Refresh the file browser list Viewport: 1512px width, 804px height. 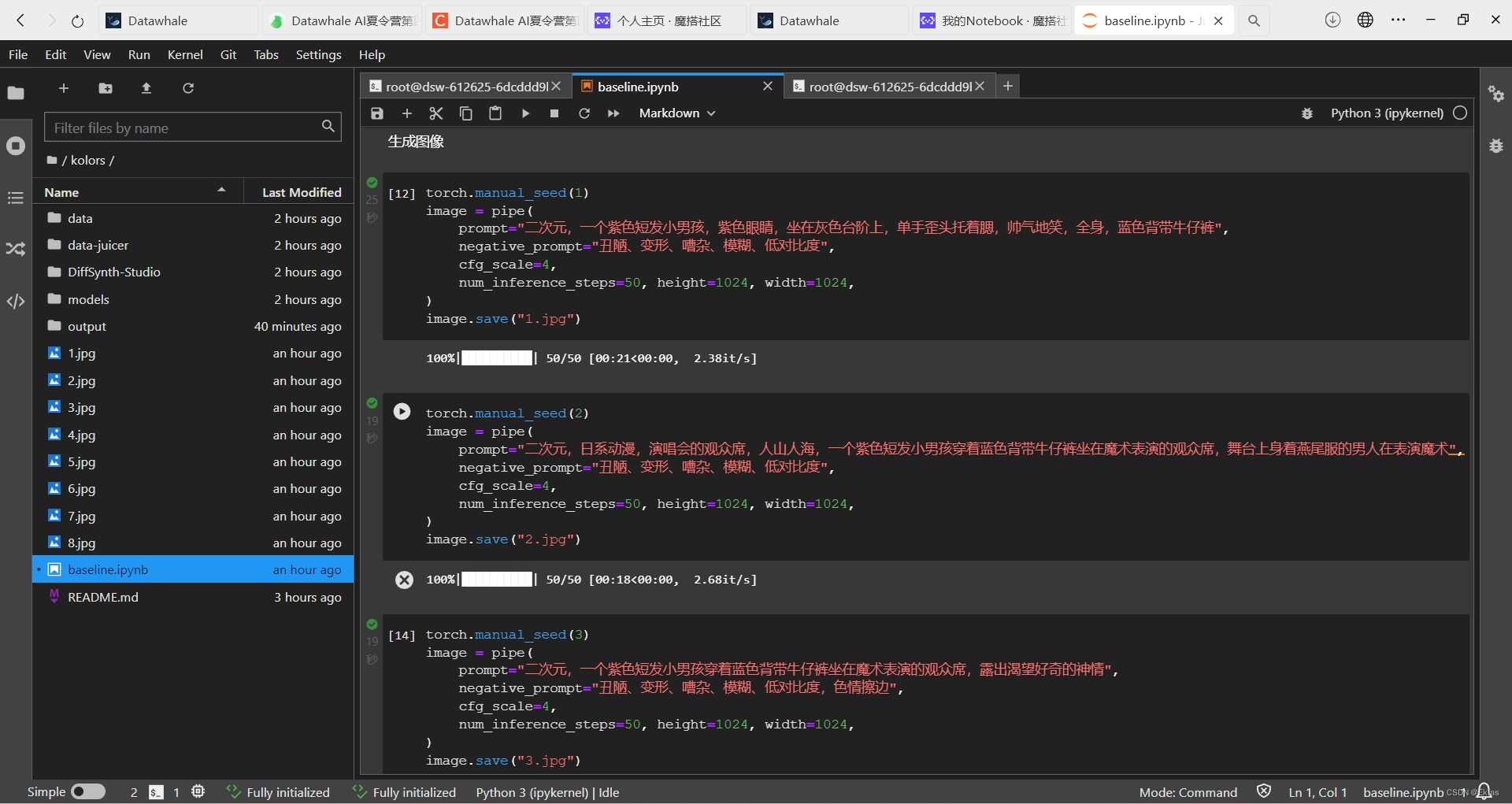188,88
